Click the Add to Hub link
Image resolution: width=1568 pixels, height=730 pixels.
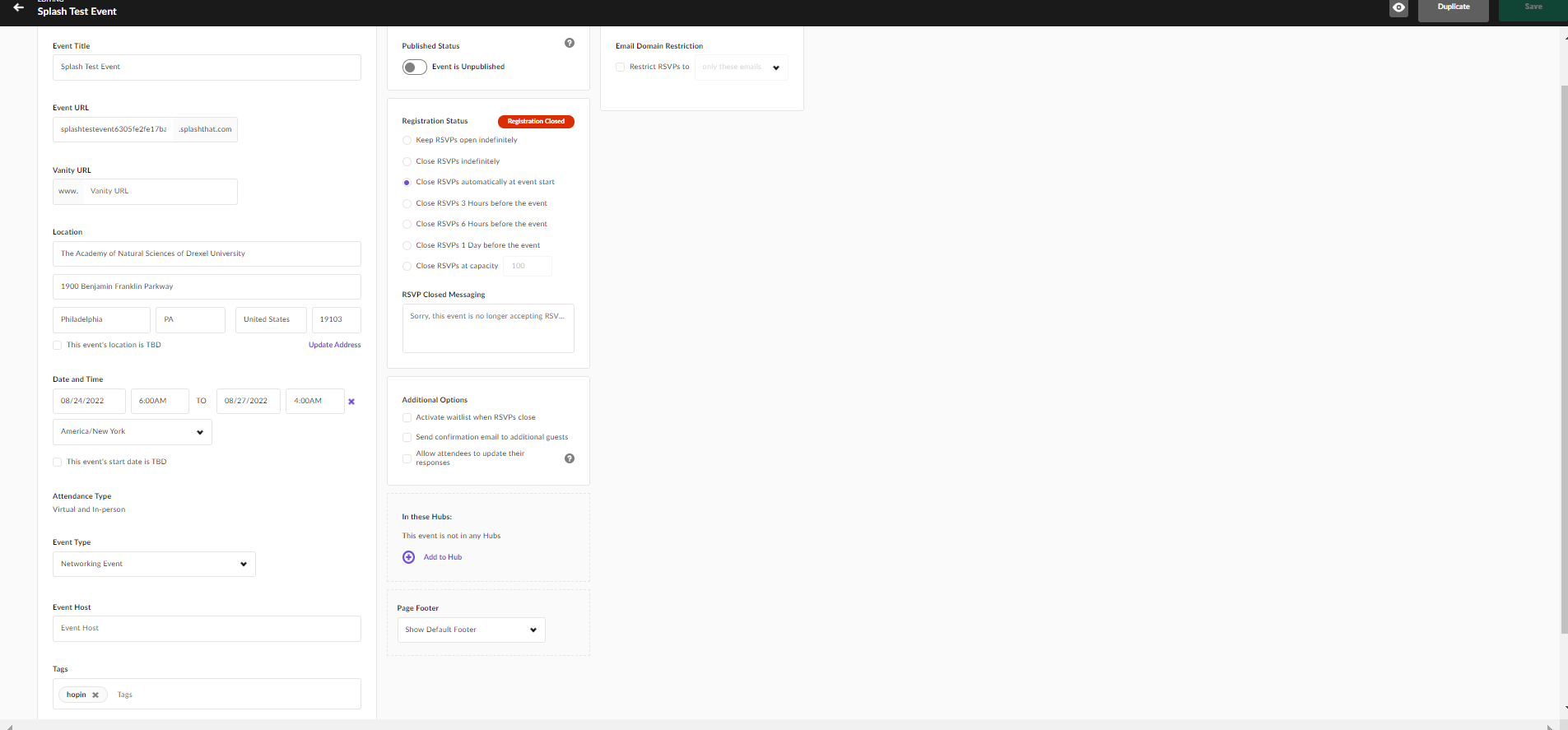coord(443,557)
